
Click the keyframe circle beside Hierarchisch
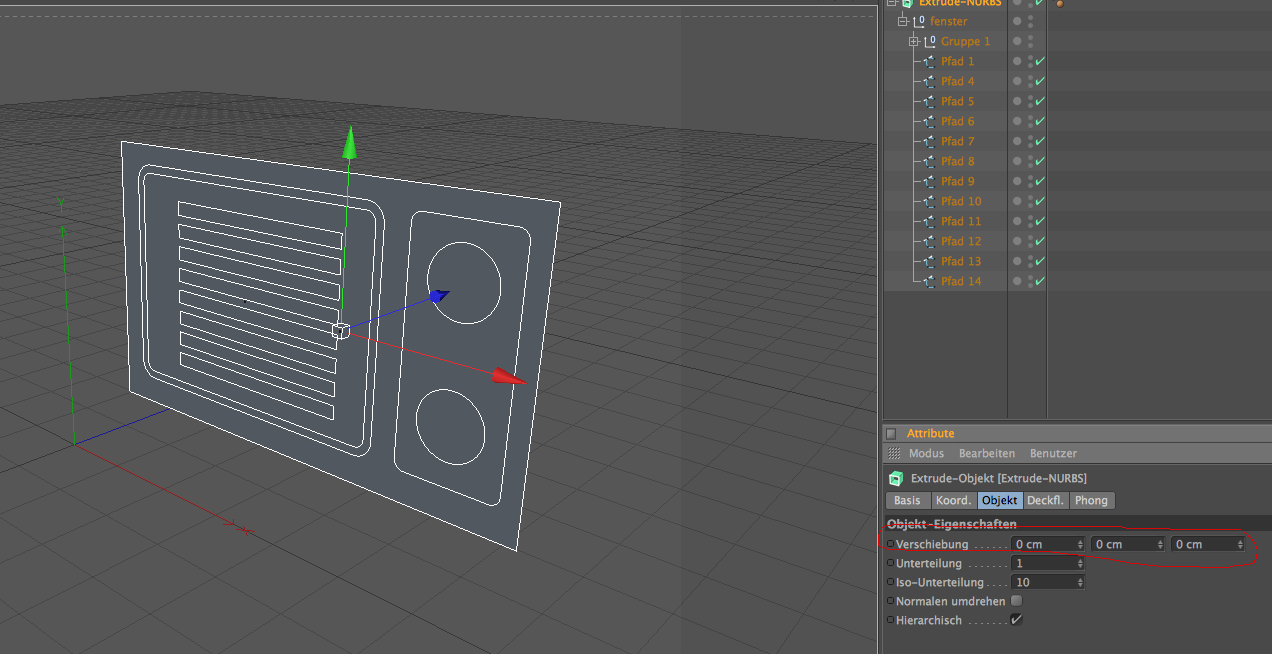tap(890, 620)
